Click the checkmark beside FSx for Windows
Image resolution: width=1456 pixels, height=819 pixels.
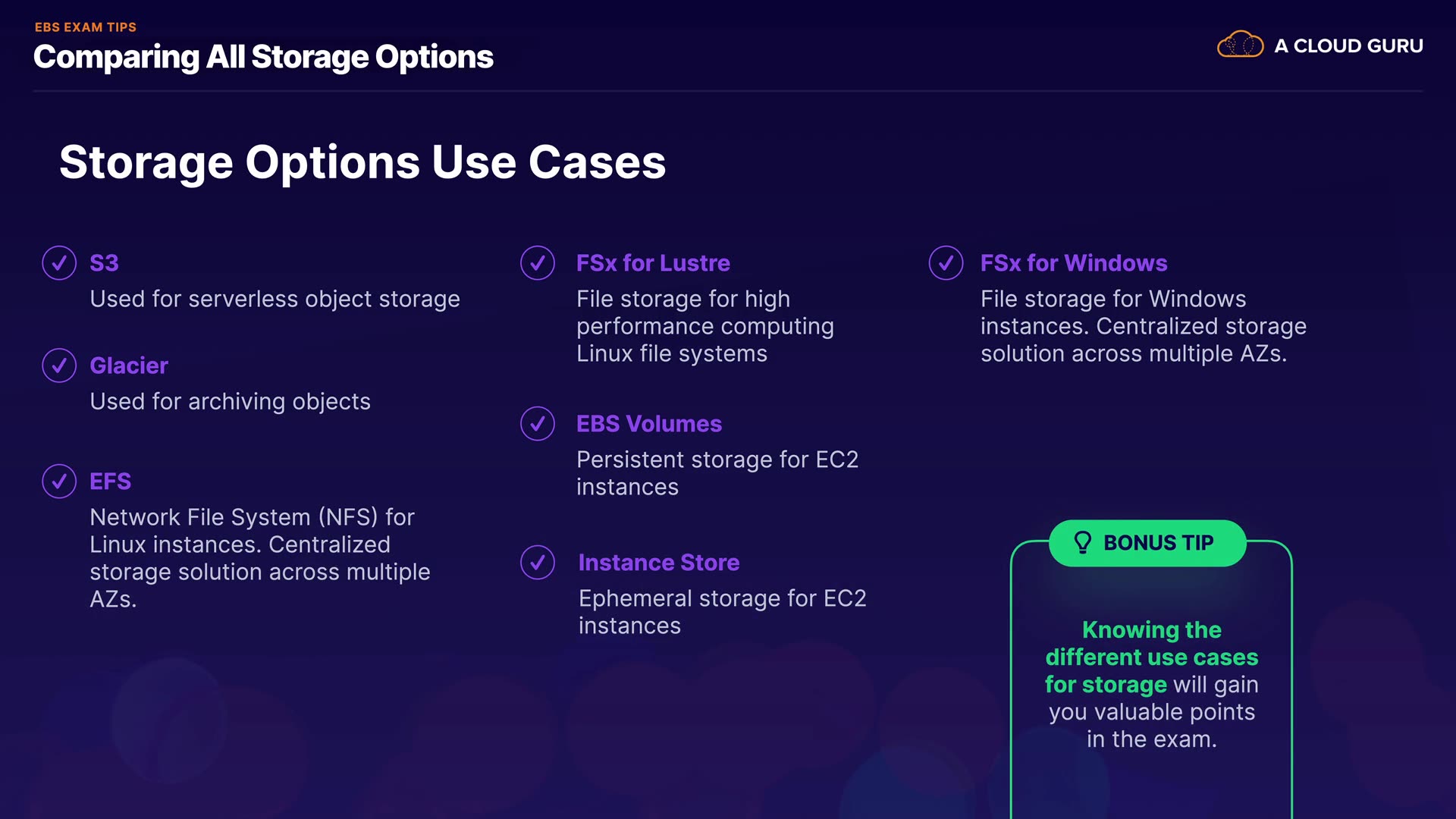(x=946, y=263)
